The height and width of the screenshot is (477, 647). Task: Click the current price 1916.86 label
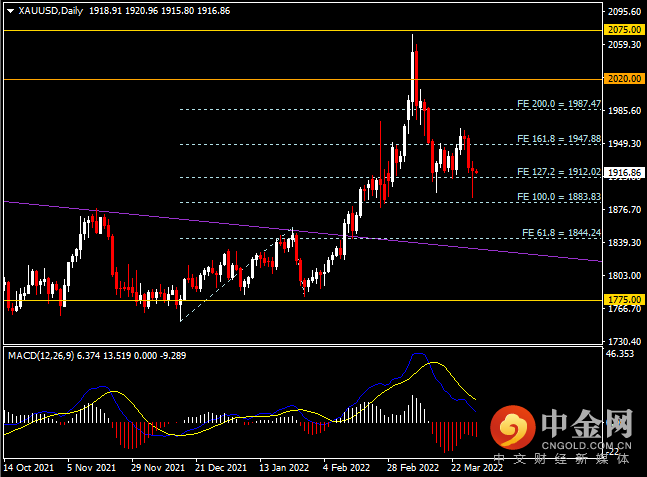624,172
